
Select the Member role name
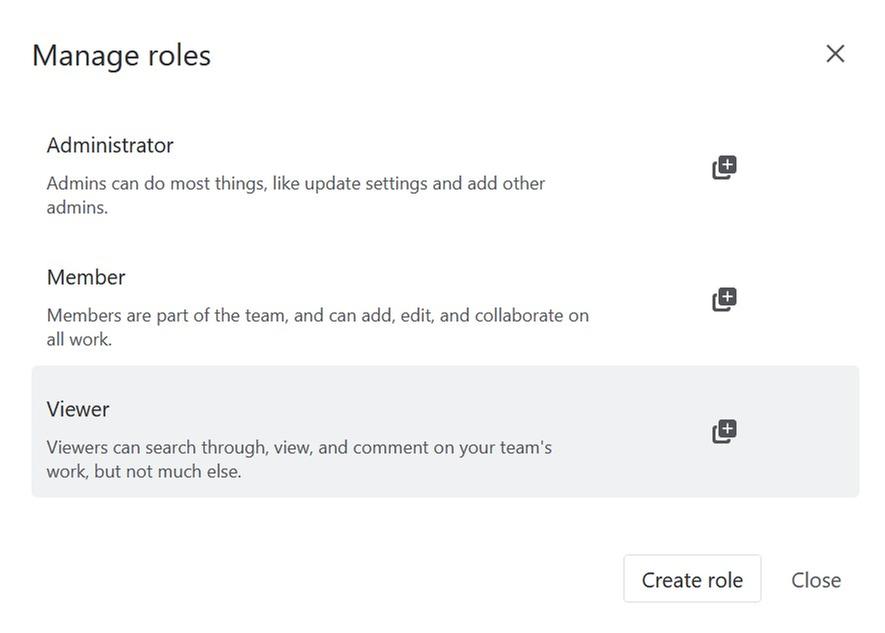[86, 277]
